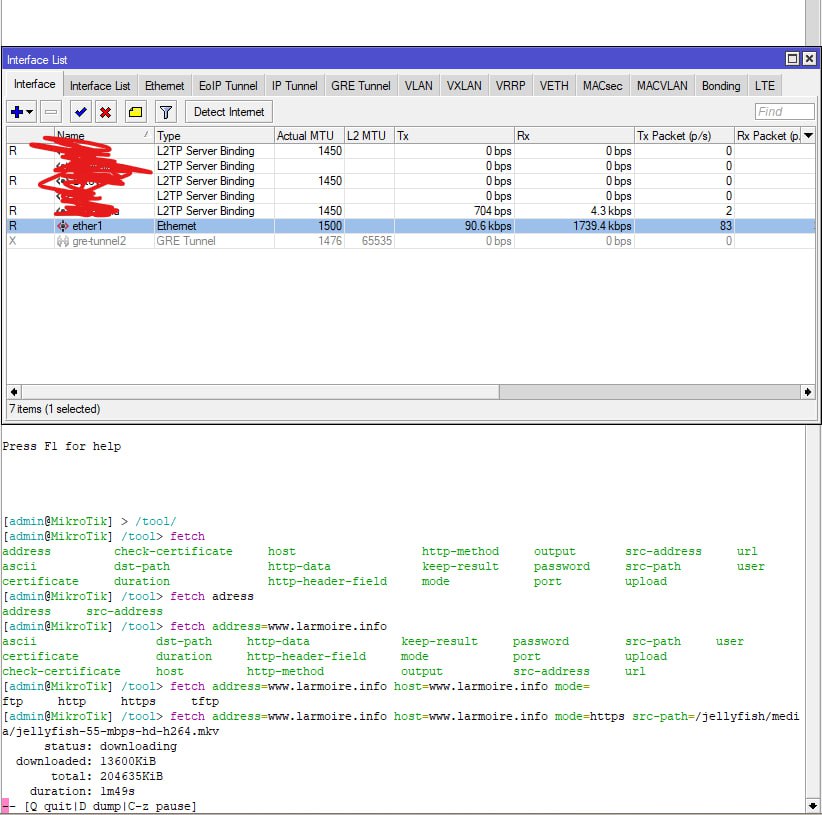The image size is (822, 815).
Task: Click into the Find search field
Action: 784,112
